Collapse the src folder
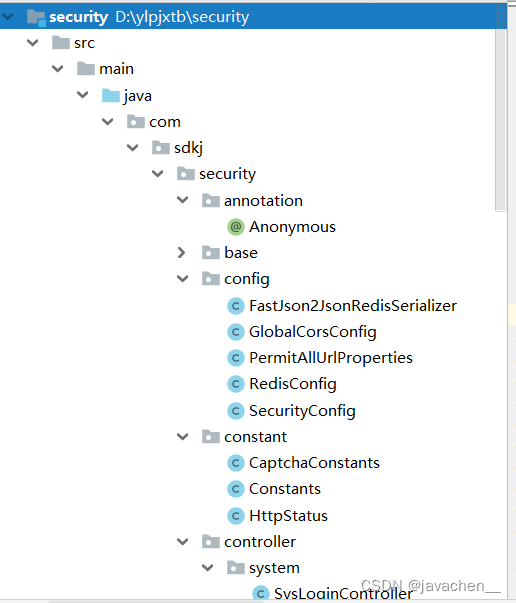Viewport: 516px width, 603px height. point(33,42)
